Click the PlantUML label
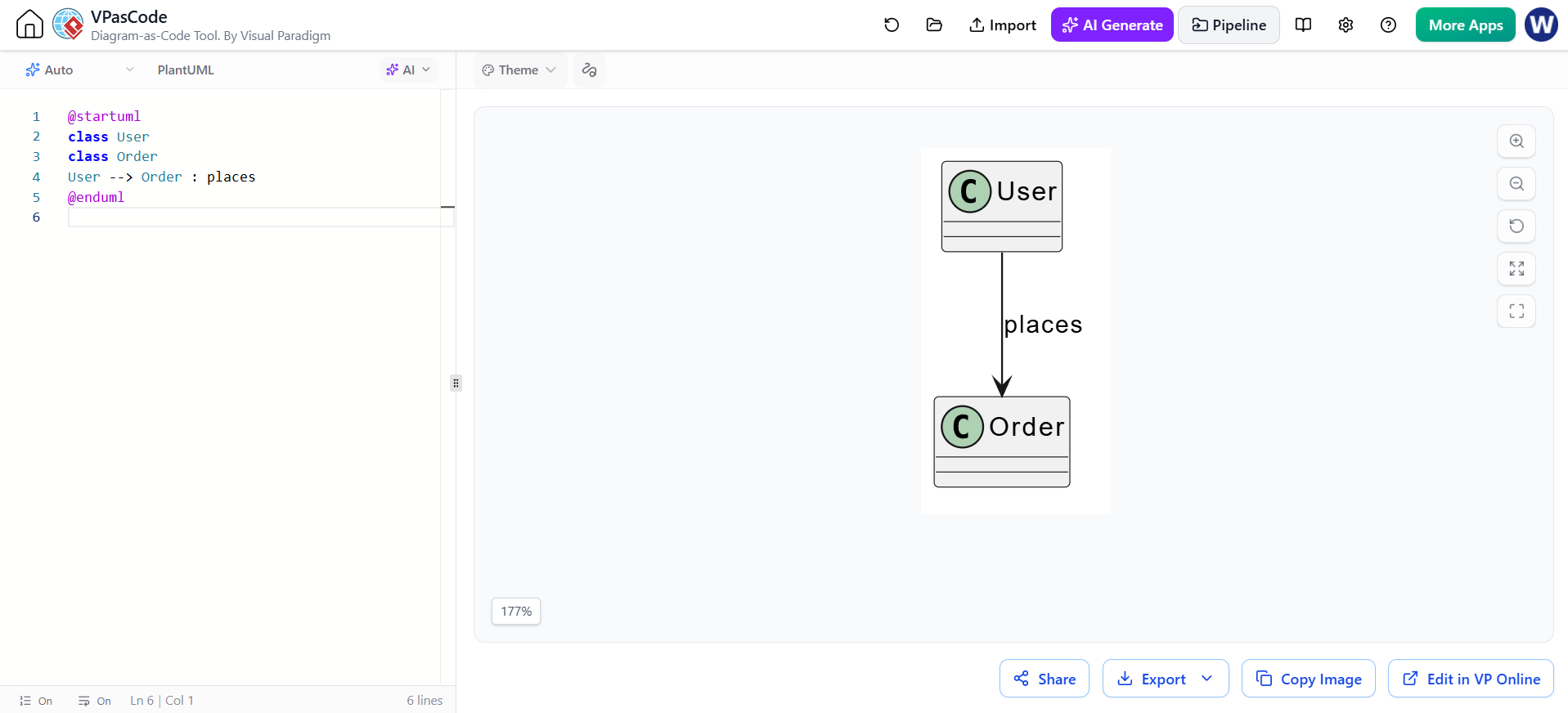 click(x=186, y=70)
